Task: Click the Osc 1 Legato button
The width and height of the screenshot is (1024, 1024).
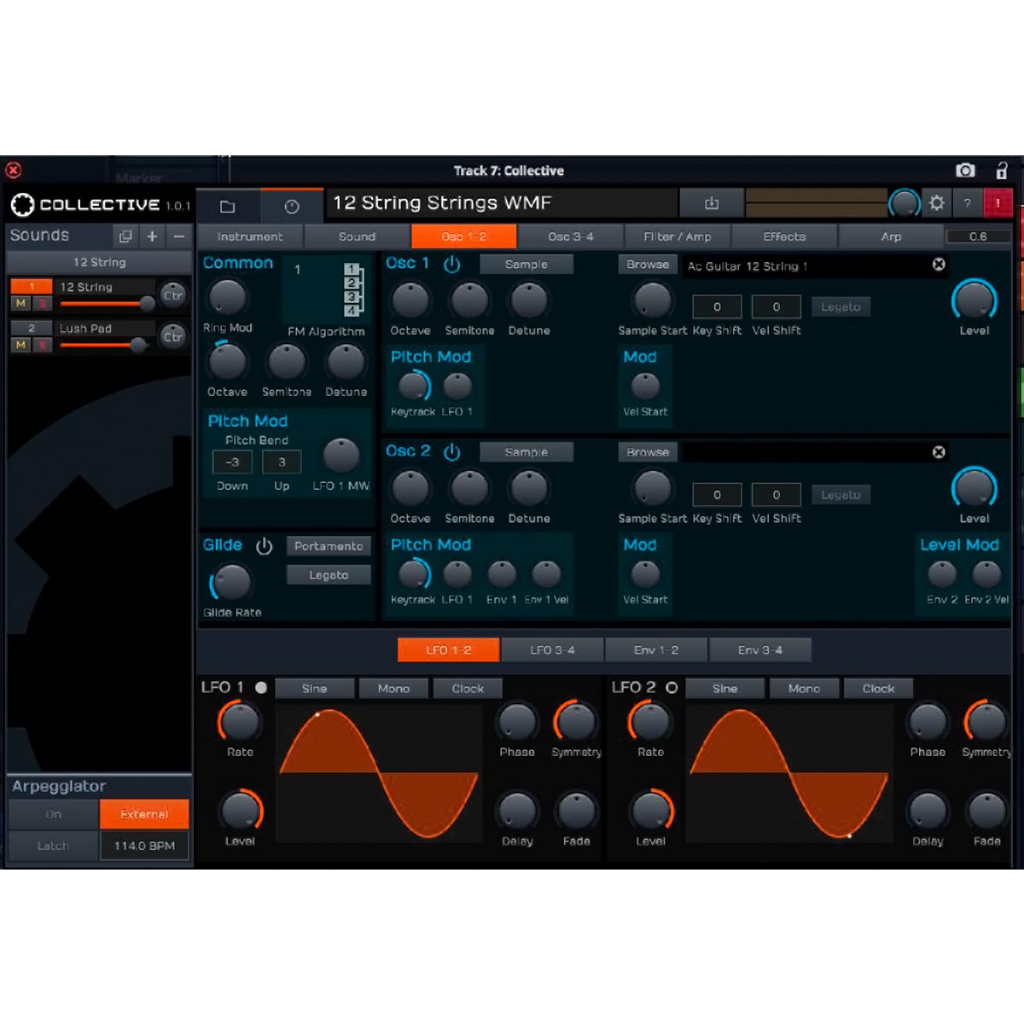Action: coord(840,307)
